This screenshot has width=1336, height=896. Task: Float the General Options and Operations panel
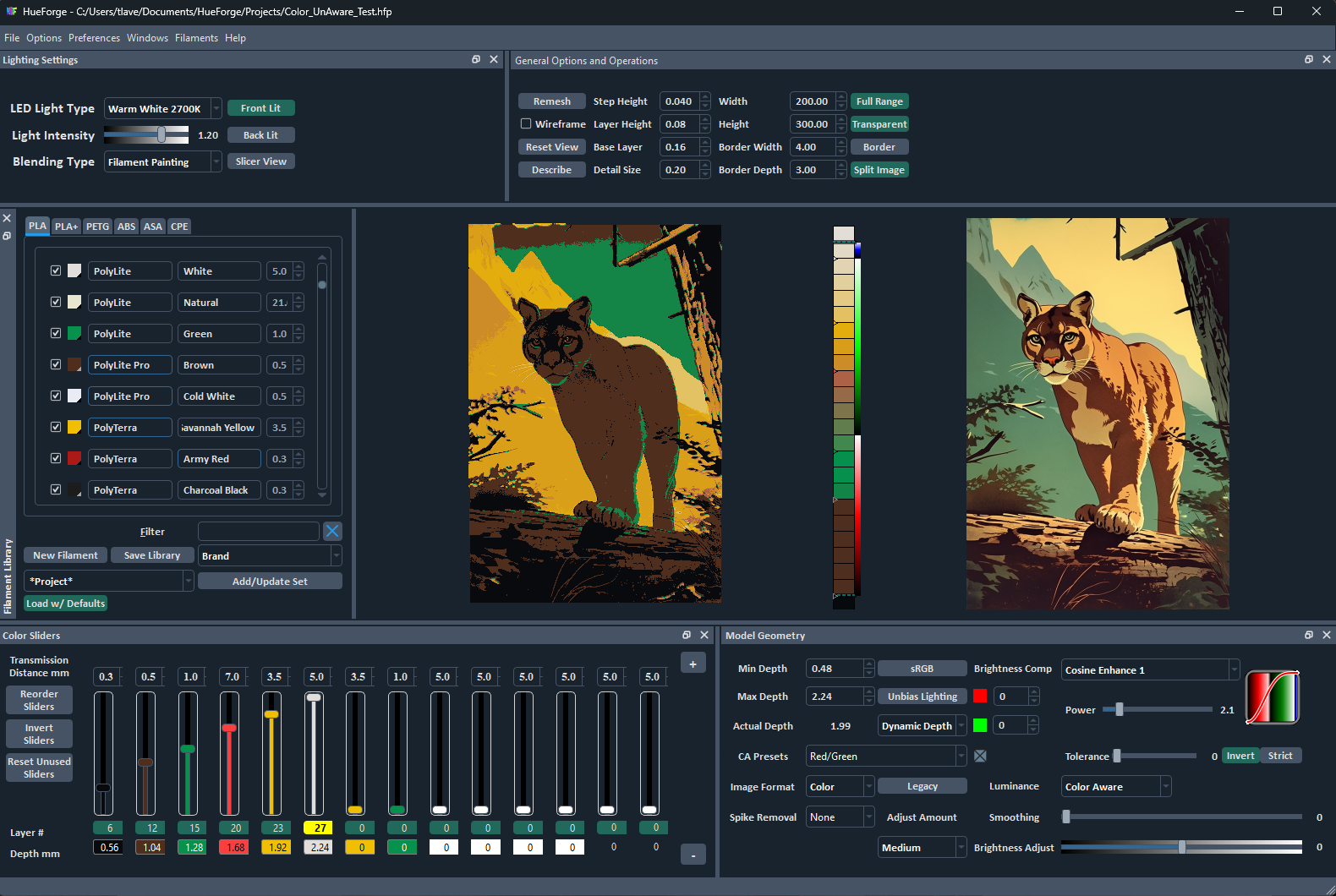point(1309,59)
